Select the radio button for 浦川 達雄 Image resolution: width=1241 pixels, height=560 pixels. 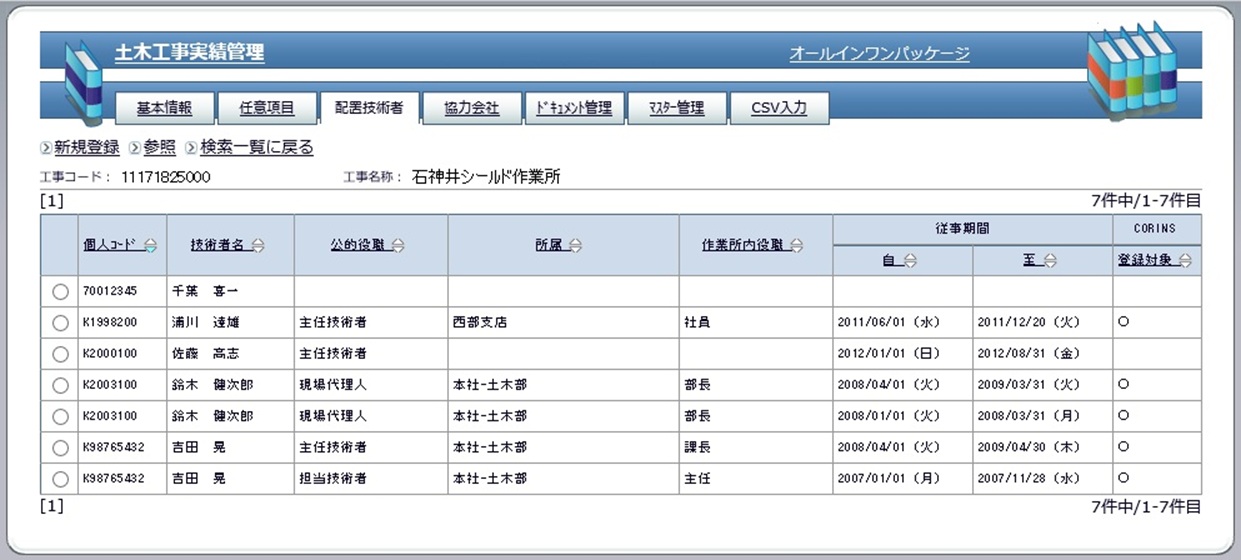tap(60, 323)
